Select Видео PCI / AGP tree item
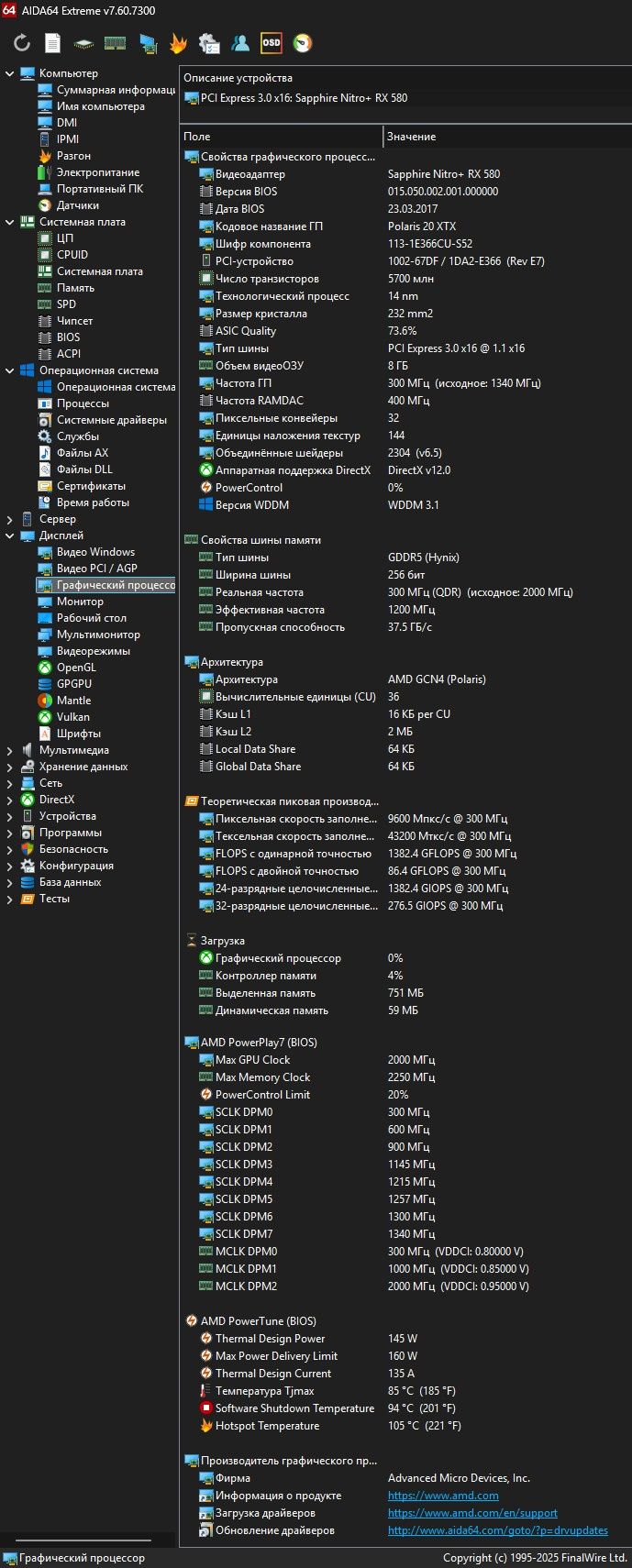The height and width of the screenshot is (1568, 632). click(96, 569)
